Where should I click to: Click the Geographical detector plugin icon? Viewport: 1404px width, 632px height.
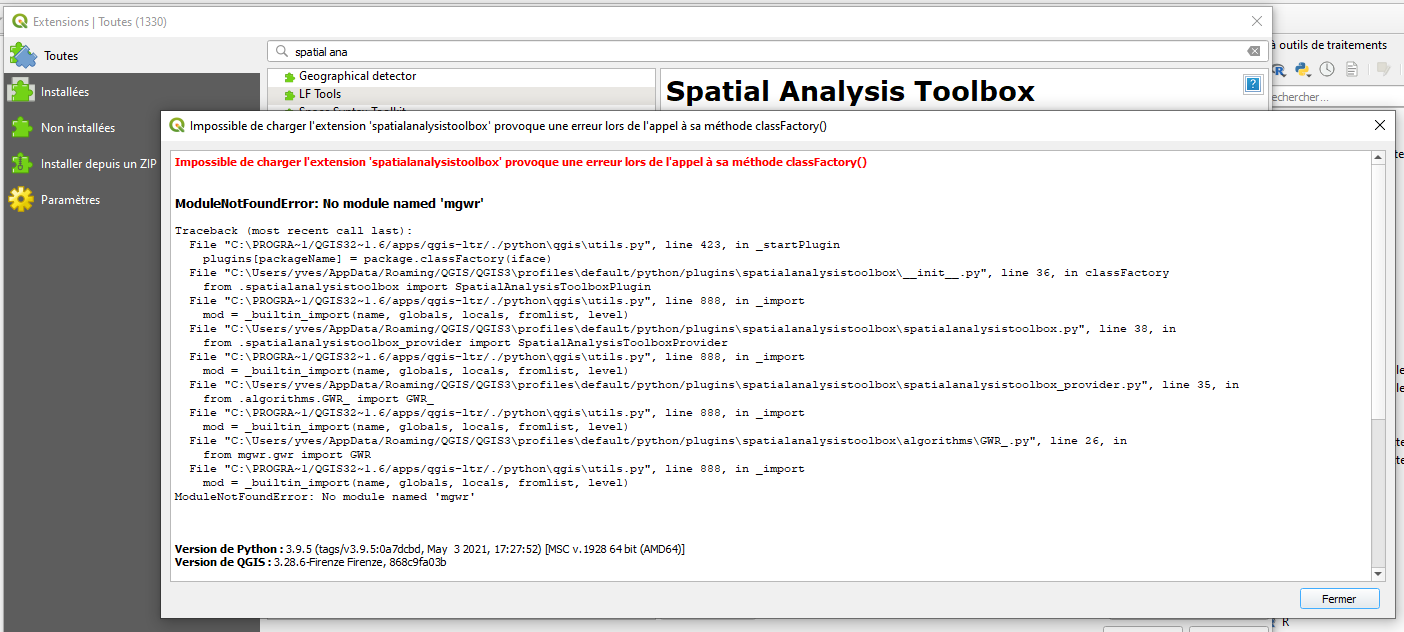point(290,76)
